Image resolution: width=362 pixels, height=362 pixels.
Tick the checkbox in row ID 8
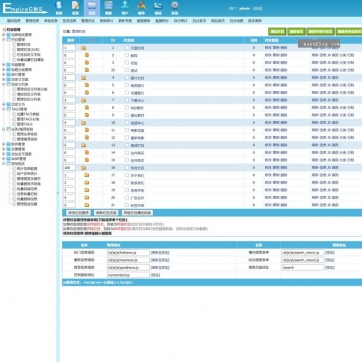point(127,107)
